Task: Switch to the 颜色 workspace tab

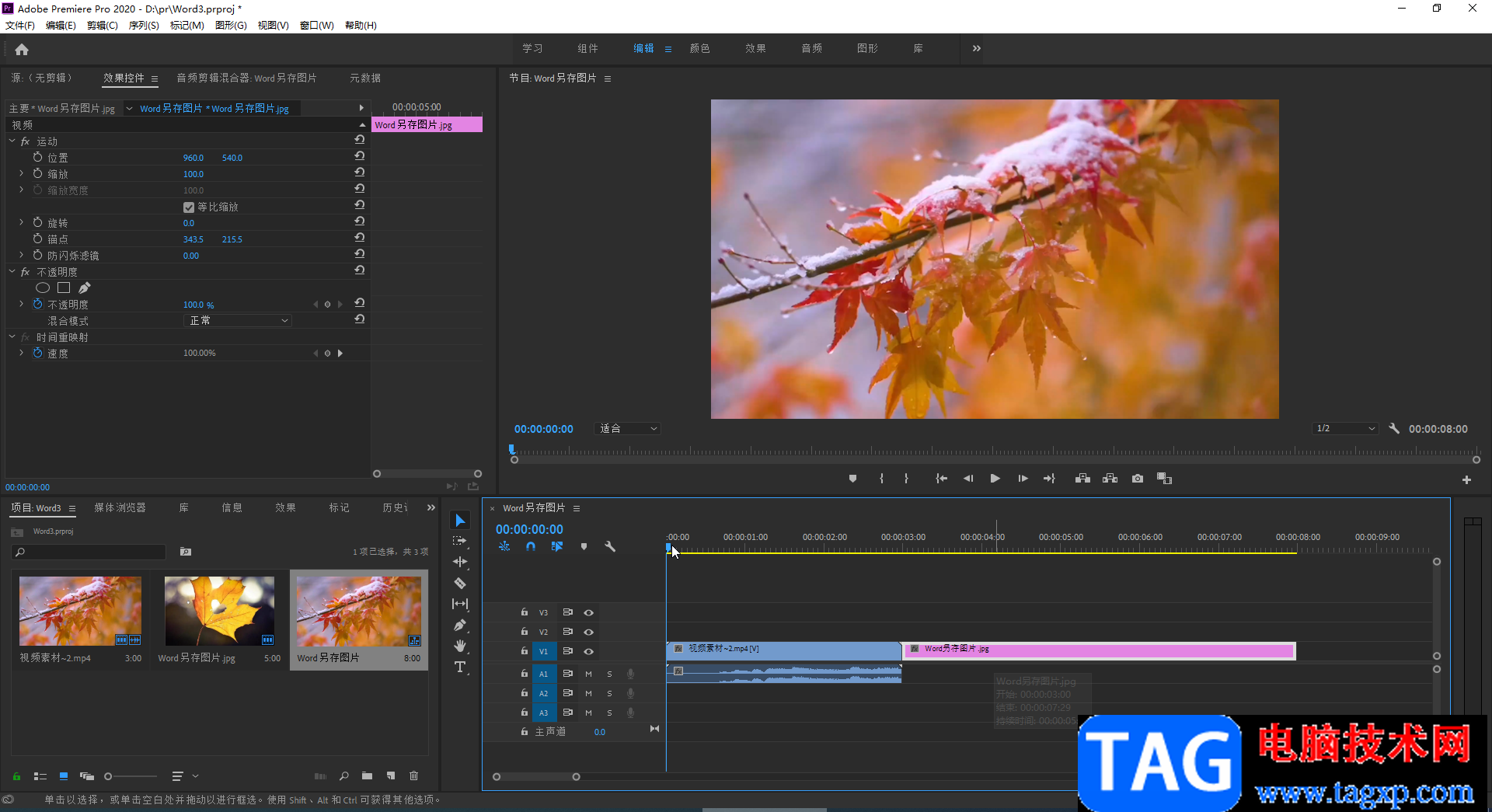Action: 699,48
